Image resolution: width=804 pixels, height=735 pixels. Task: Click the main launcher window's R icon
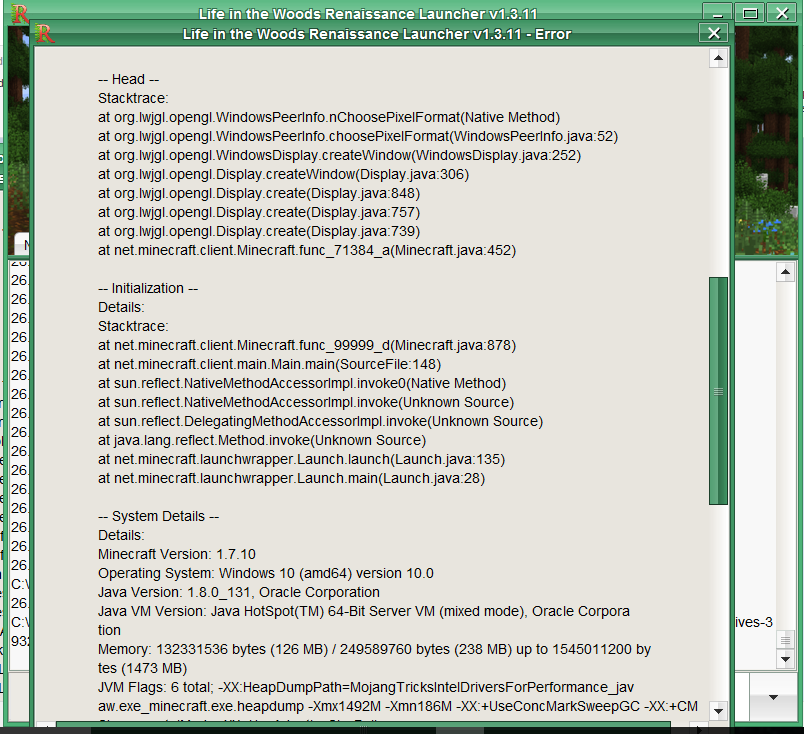19,13
